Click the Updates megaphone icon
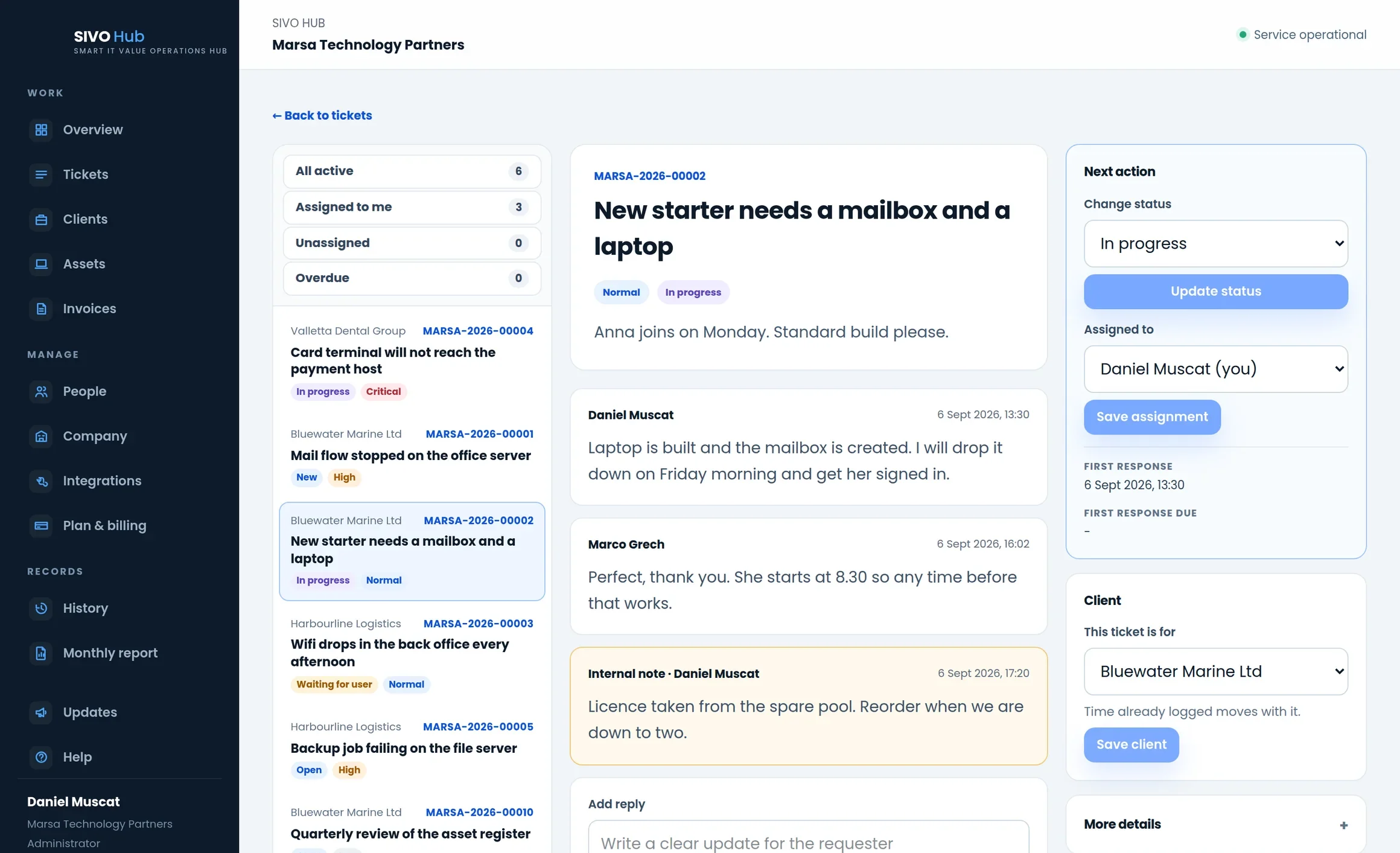 pyautogui.click(x=41, y=712)
